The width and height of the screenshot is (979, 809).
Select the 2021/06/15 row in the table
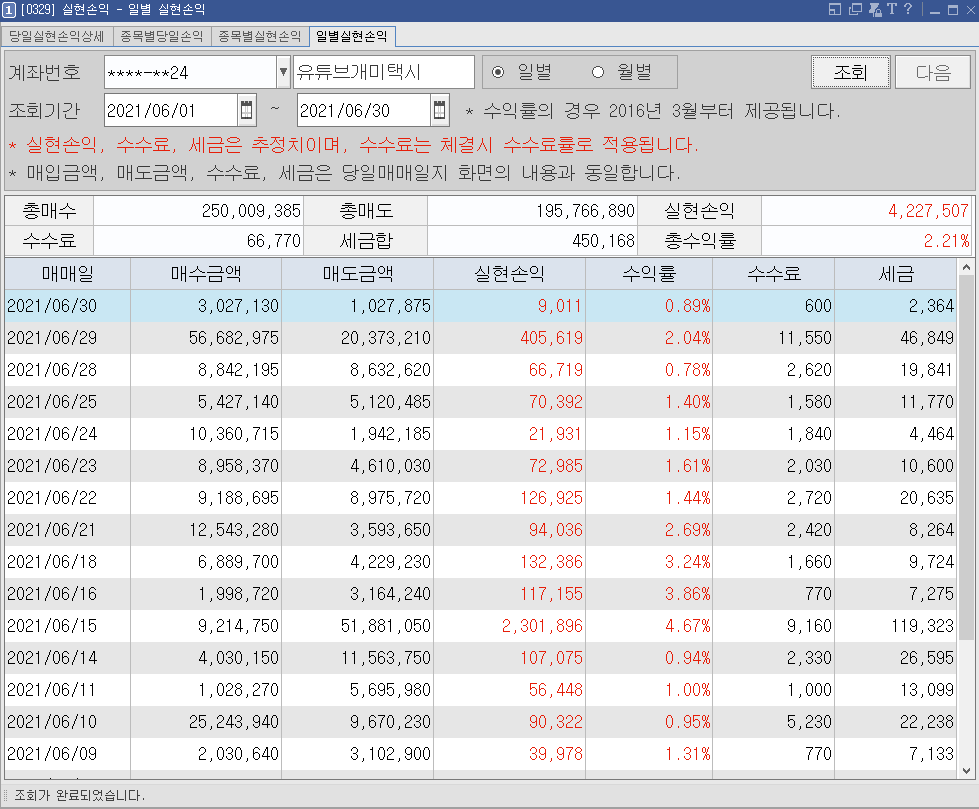(480, 626)
